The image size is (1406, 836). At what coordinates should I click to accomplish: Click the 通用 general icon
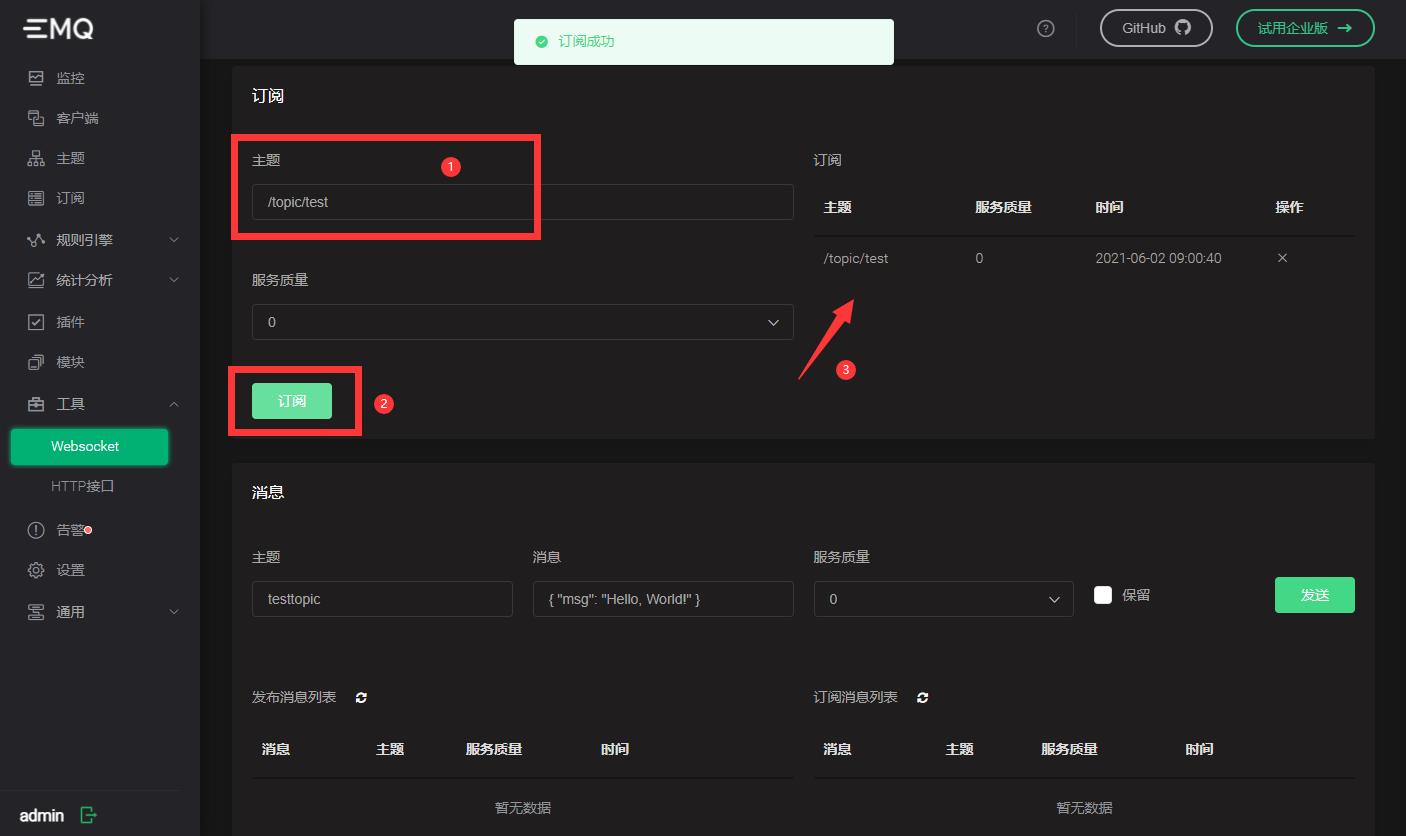tap(36, 612)
